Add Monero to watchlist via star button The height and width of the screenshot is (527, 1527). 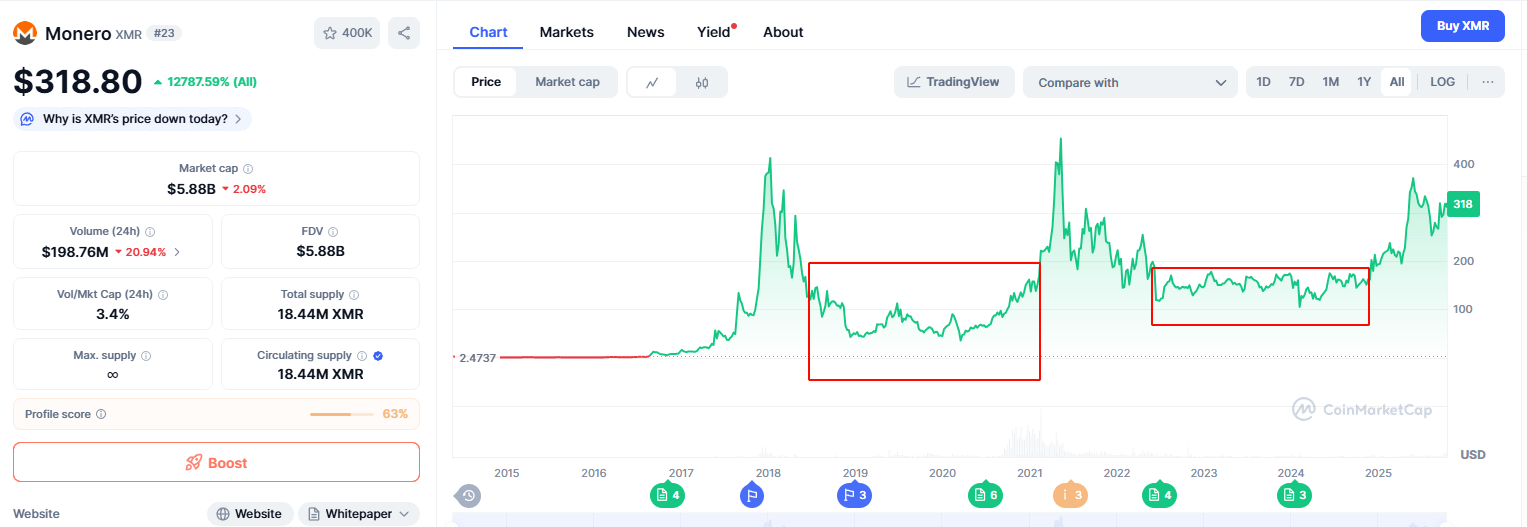tap(346, 33)
